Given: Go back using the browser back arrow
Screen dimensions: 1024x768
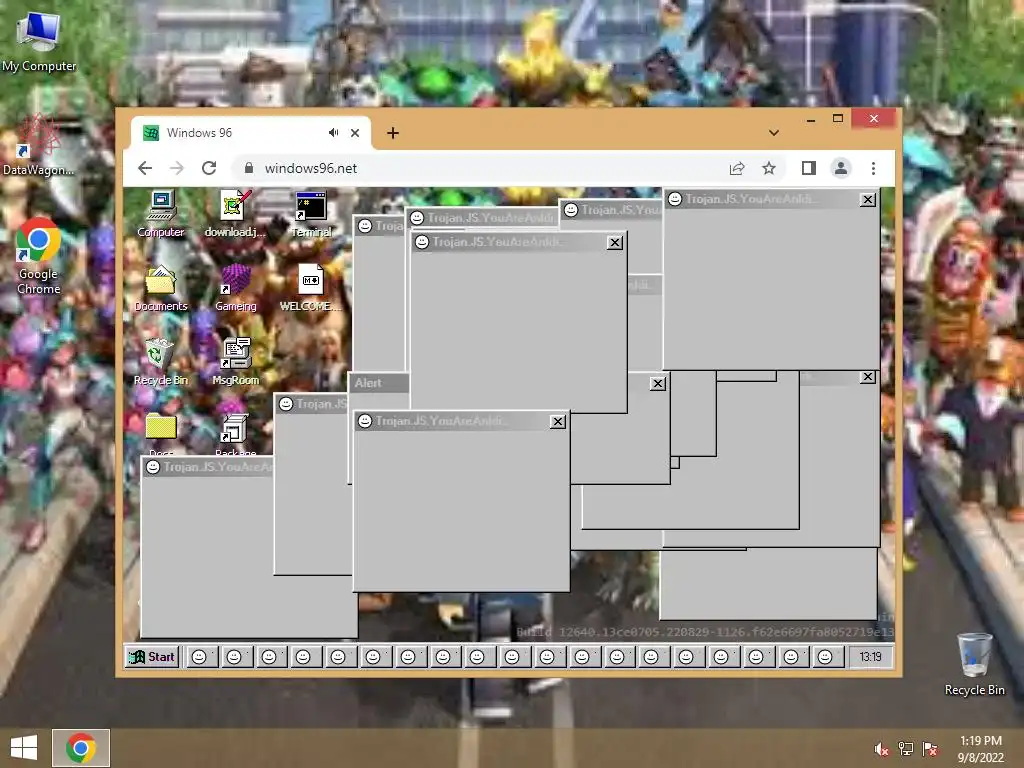Looking at the screenshot, I should tap(145, 168).
